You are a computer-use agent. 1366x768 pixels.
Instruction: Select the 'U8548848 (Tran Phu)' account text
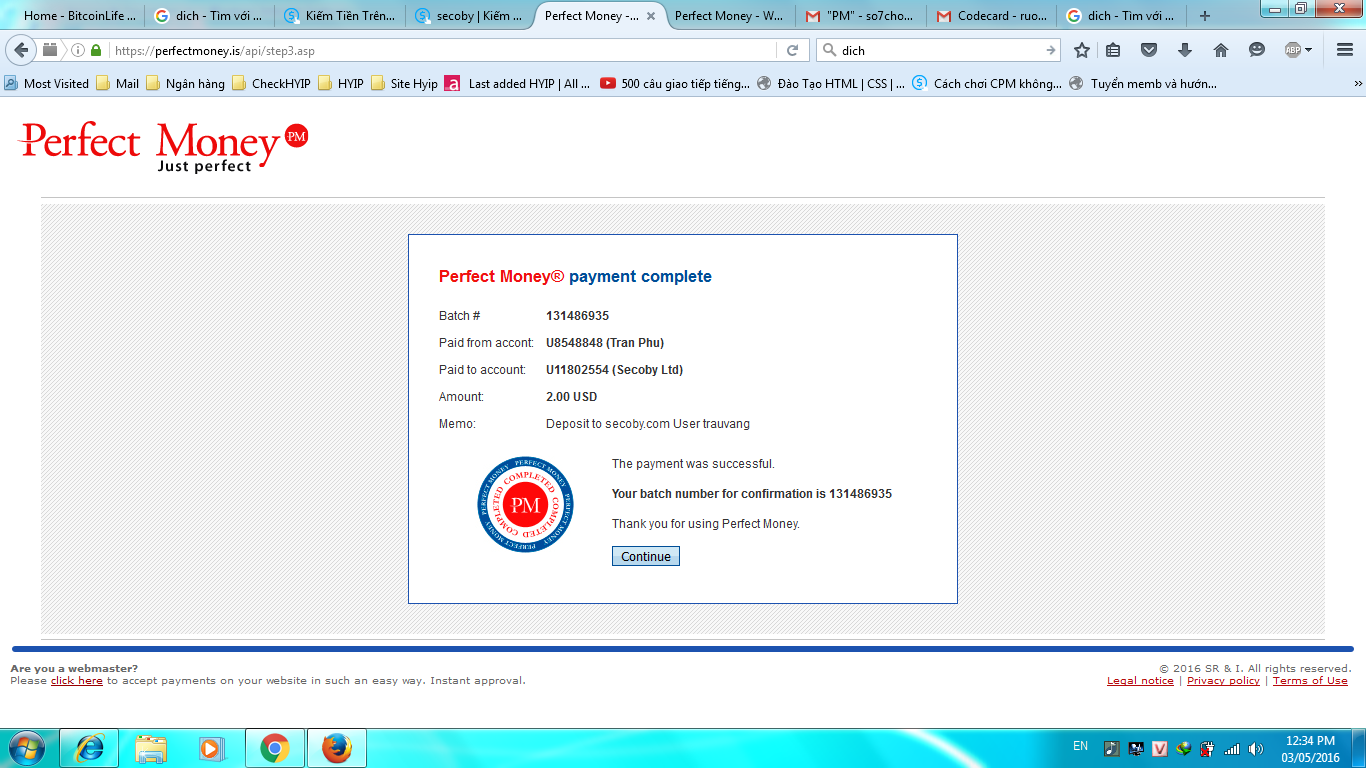(605, 343)
